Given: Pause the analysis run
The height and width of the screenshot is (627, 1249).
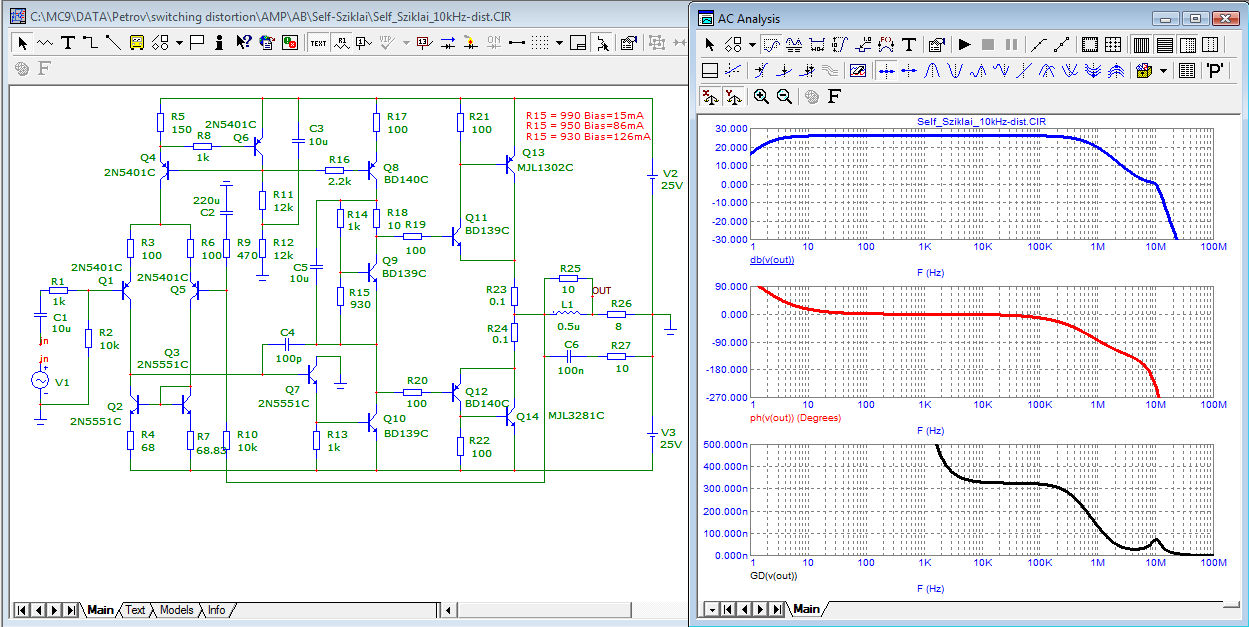Looking at the screenshot, I should tap(1011, 45).
